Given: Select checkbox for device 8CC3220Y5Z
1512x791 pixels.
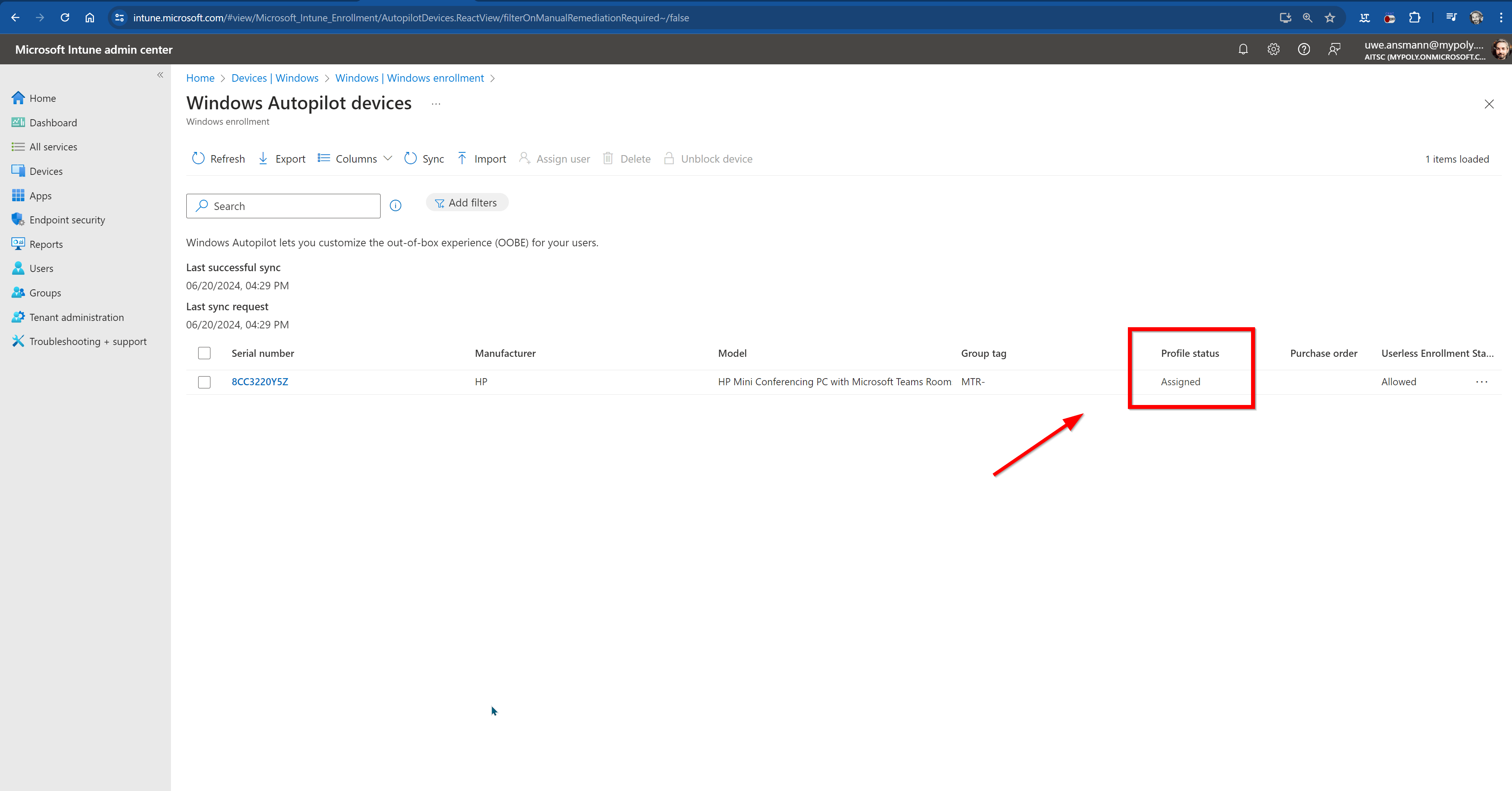Looking at the screenshot, I should 204,382.
